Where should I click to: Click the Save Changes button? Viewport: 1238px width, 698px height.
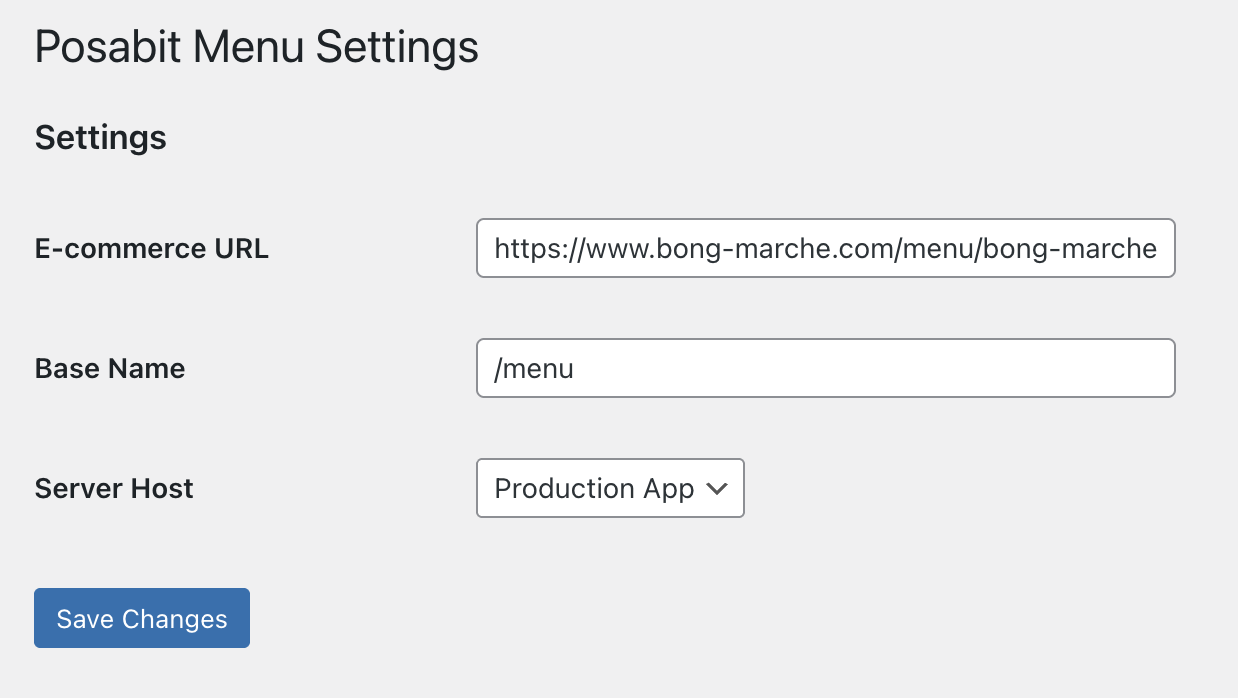coord(142,618)
